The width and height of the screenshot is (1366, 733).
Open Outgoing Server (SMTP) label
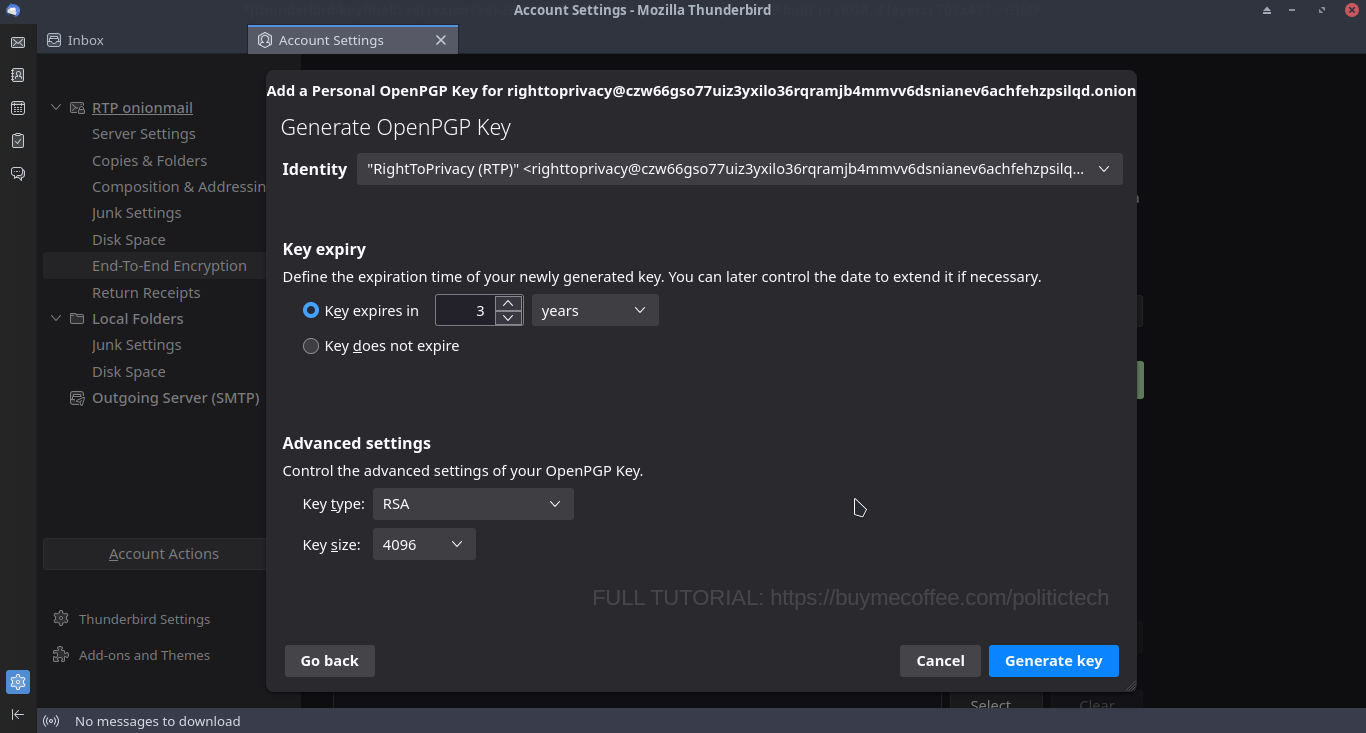pyautogui.click(x=176, y=398)
